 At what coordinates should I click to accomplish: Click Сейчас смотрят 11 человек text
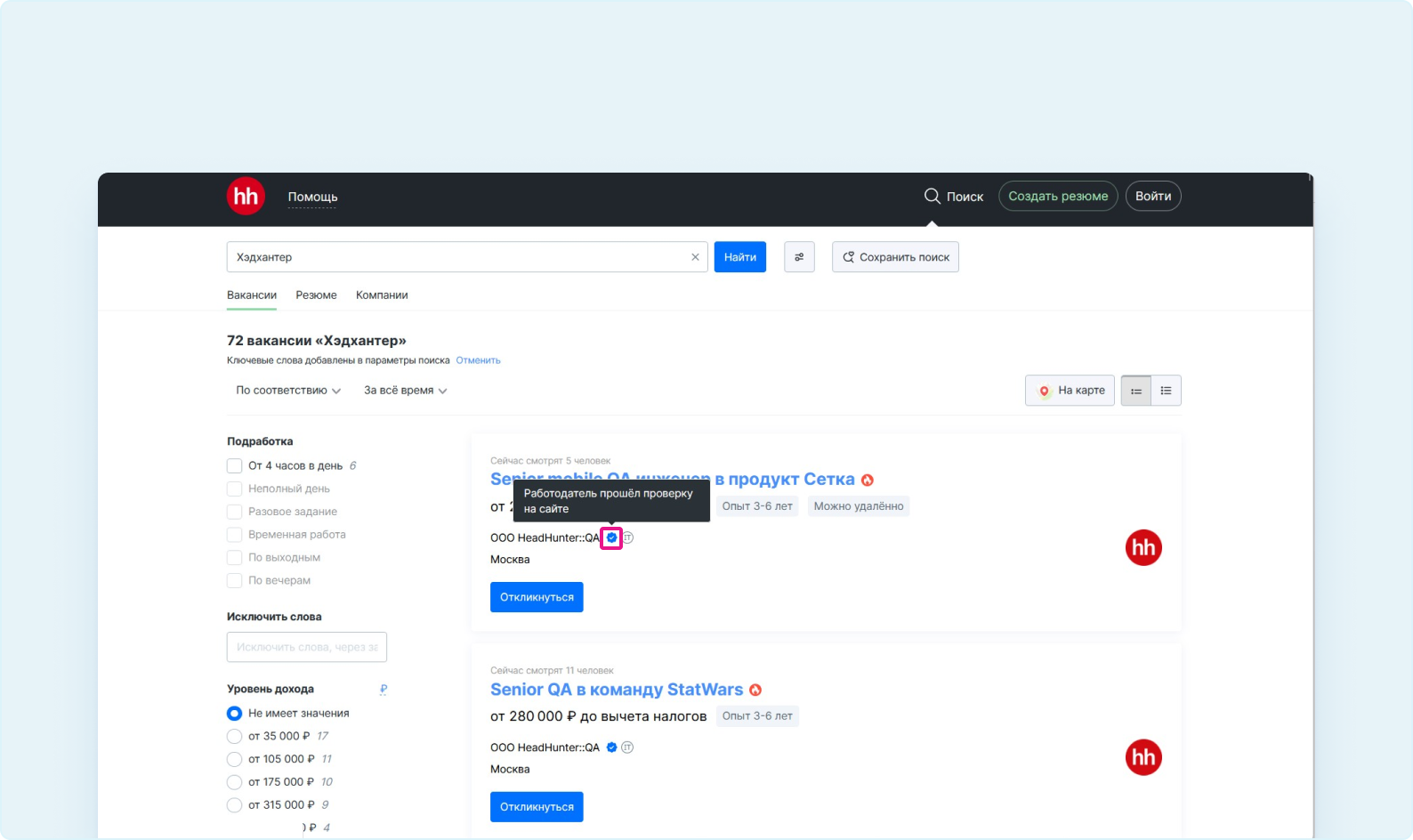(552, 671)
